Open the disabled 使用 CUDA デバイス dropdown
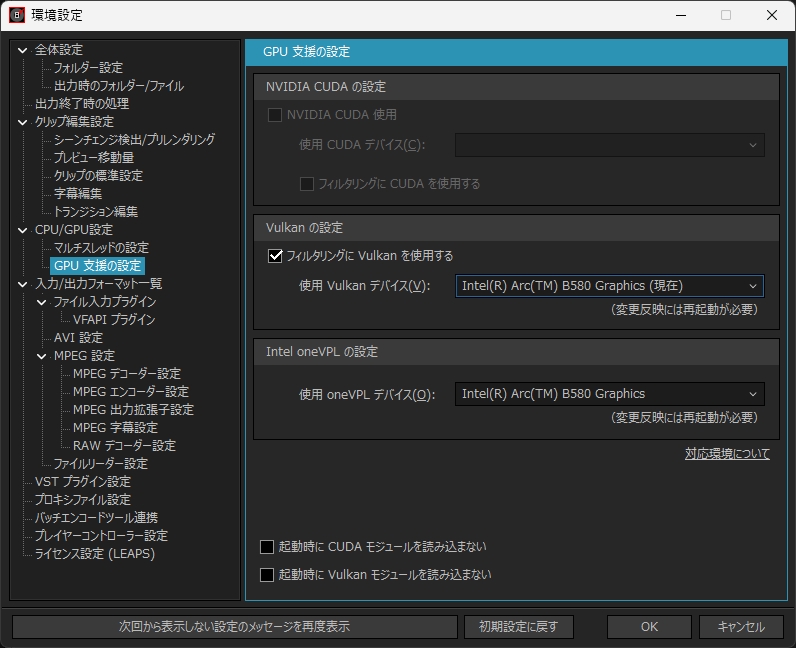 pyautogui.click(x=610, y=145)
